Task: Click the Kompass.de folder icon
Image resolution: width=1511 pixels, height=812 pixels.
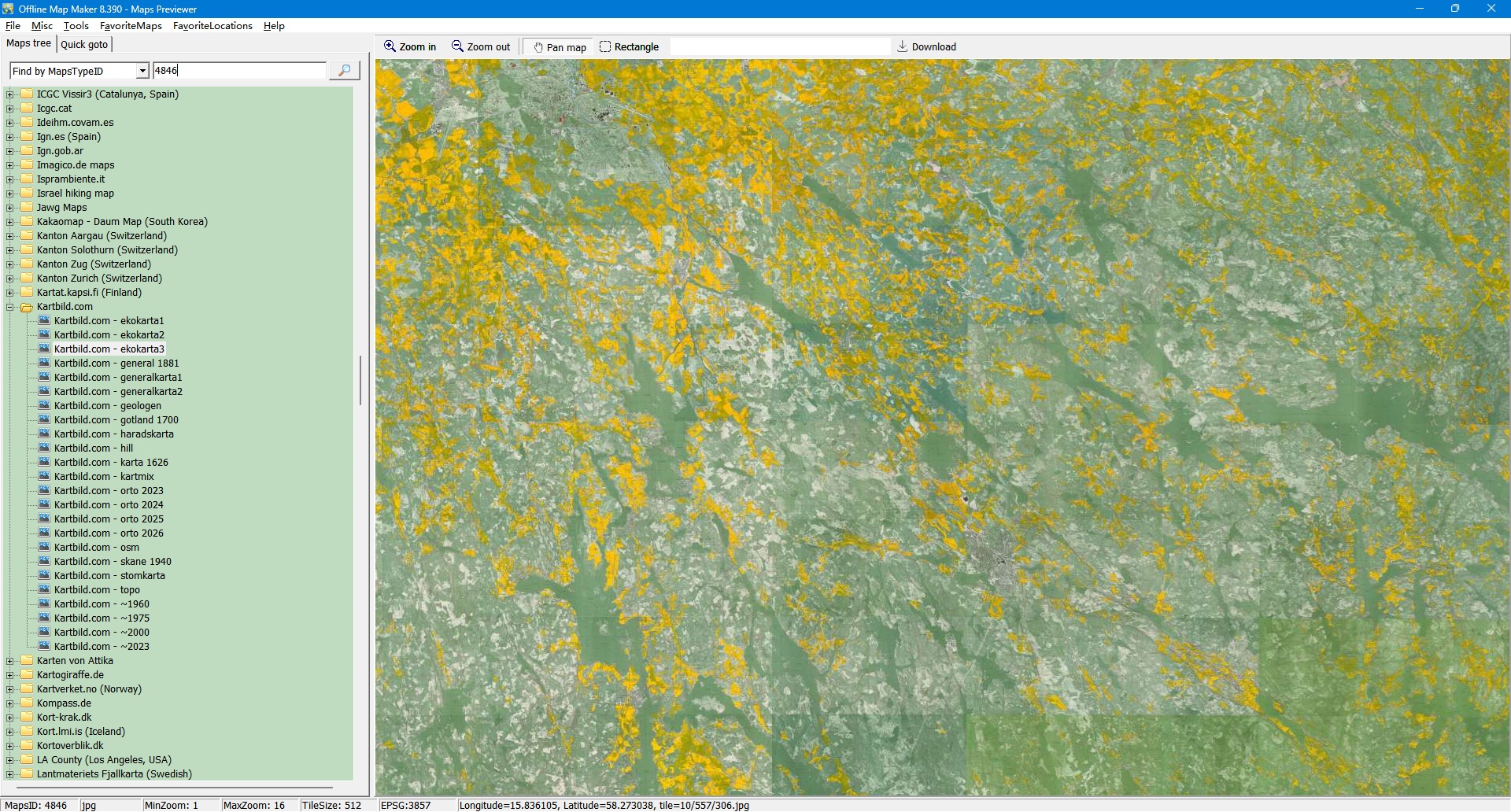Action: click(x=27, y=703)
